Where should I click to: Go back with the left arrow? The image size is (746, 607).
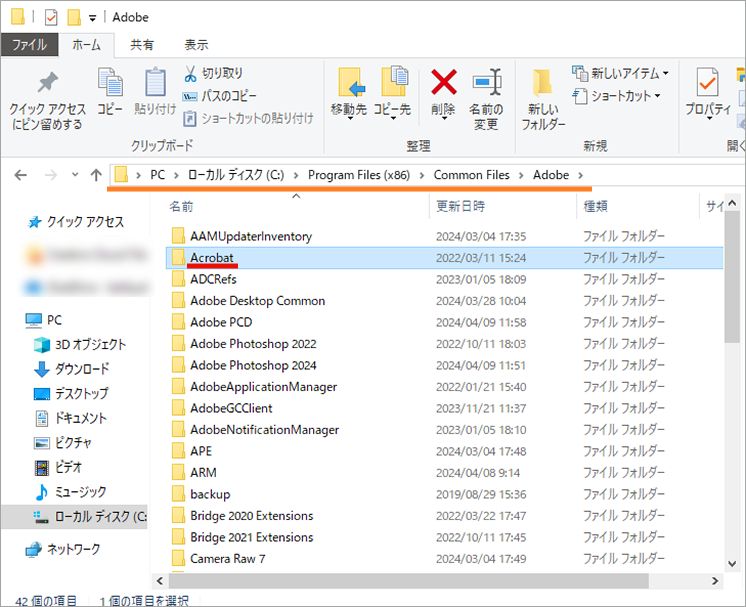(20, 176)
